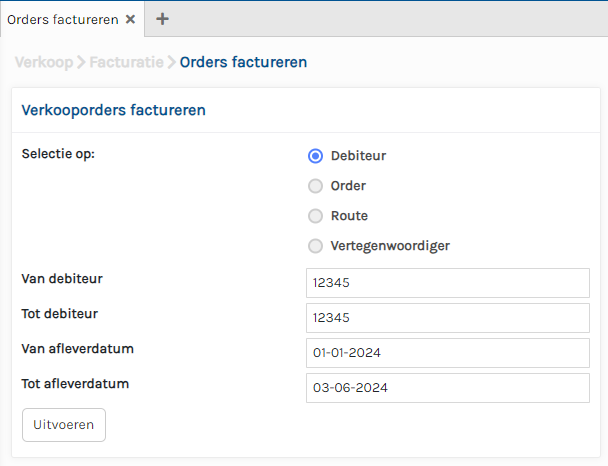Click the Verkooporders factureren panel heading
Image resolution: width=608 pixels, height=466 pixels.
coord(114,110)
